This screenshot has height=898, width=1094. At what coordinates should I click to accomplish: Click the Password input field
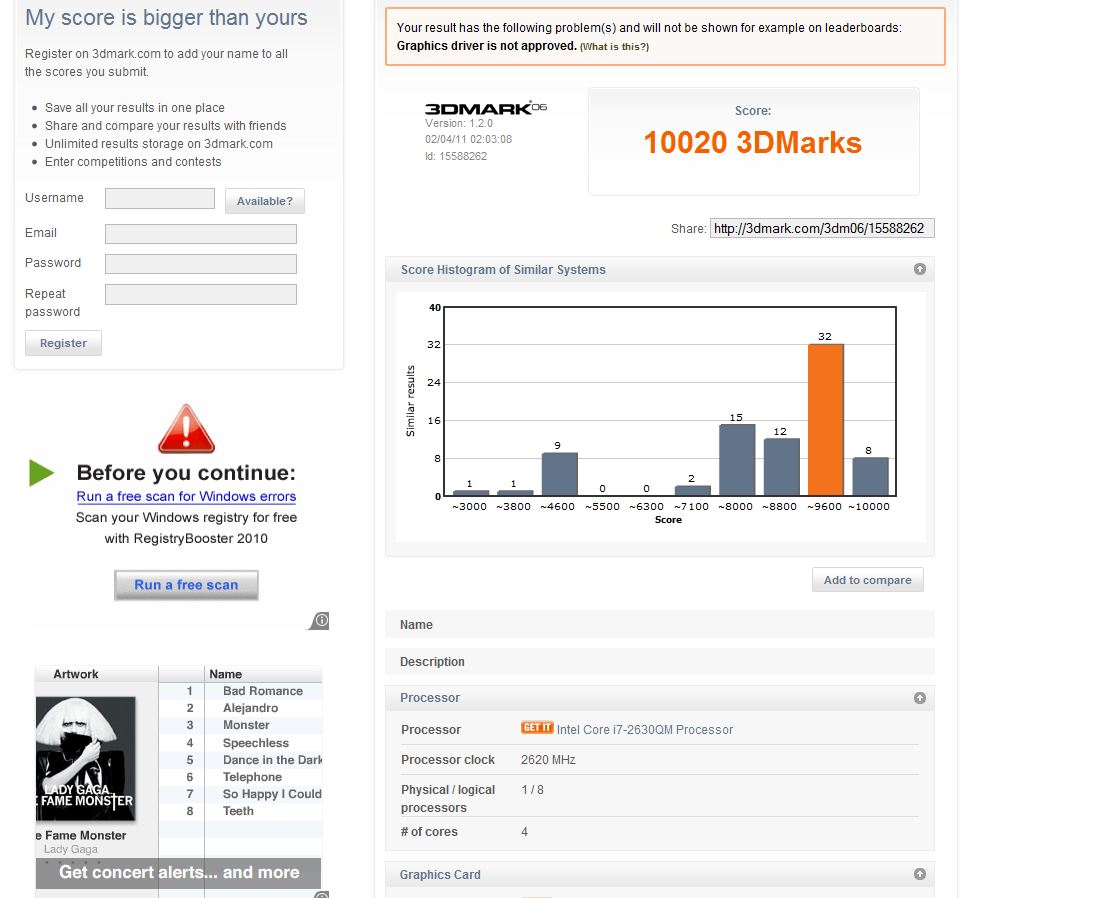[201, 264]
